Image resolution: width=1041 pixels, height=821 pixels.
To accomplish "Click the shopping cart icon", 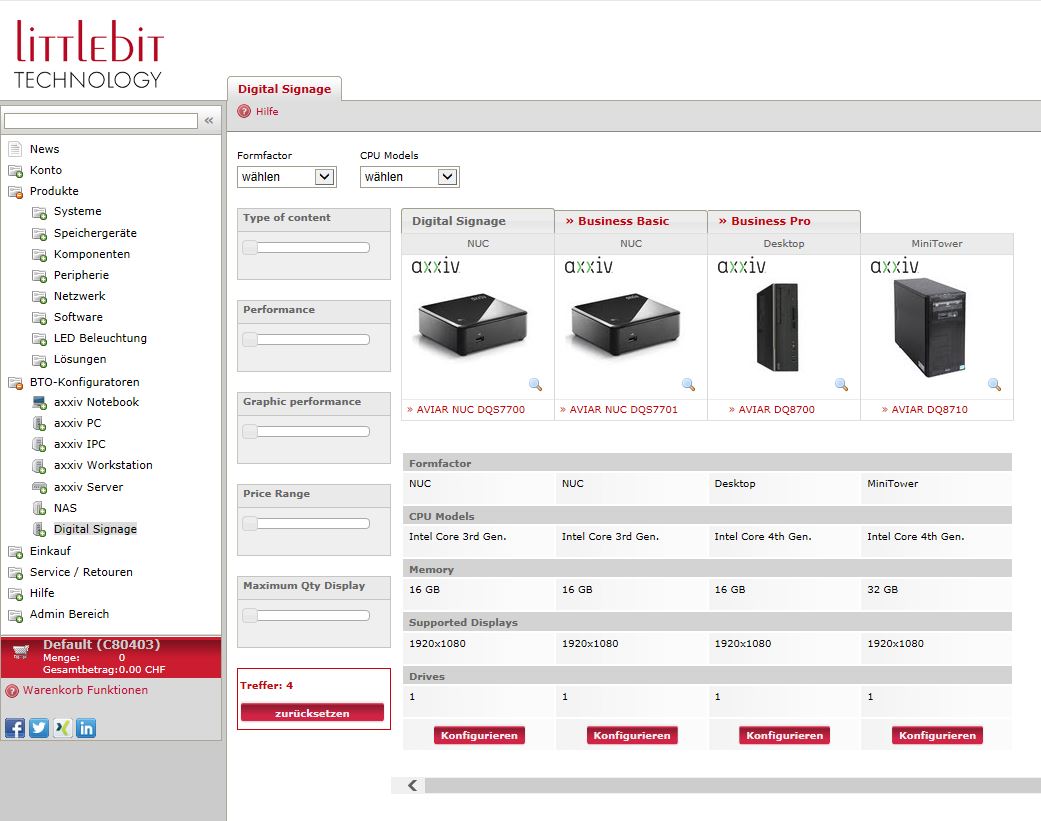I will coord(21,652).
